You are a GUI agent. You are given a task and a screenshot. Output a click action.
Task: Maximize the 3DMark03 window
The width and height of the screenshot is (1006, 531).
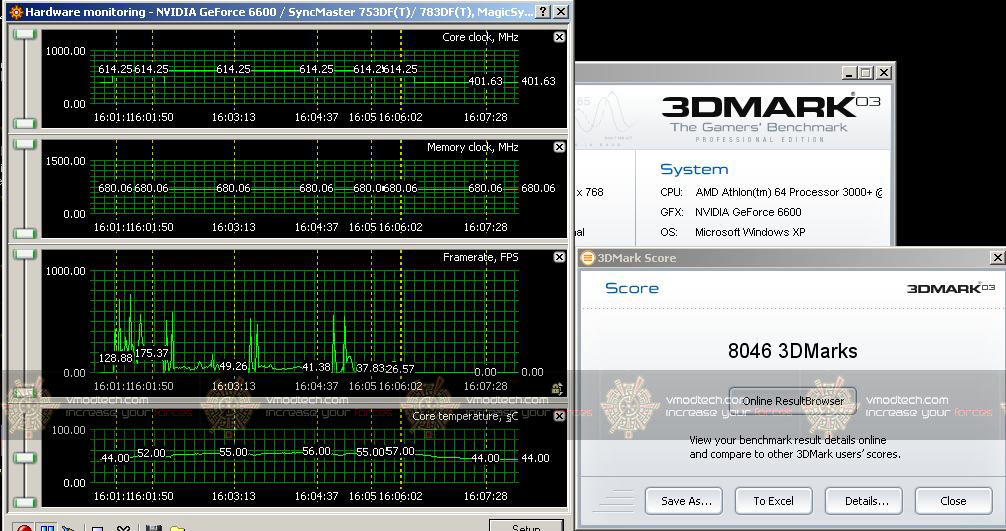(x=866, y=72)
